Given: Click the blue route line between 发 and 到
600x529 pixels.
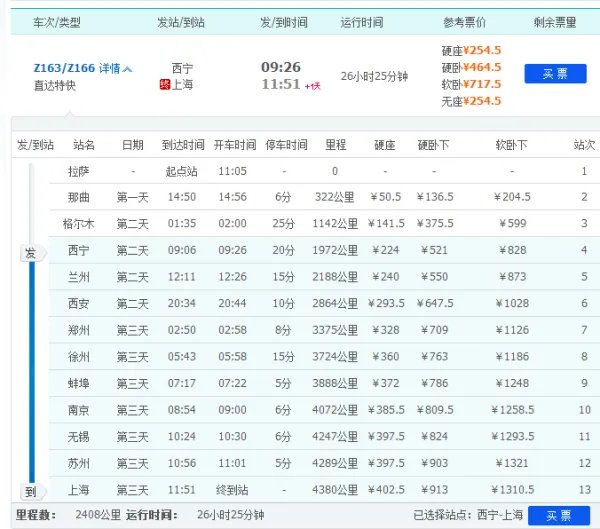Looking at the screenshot, I should tap(32, 371).
